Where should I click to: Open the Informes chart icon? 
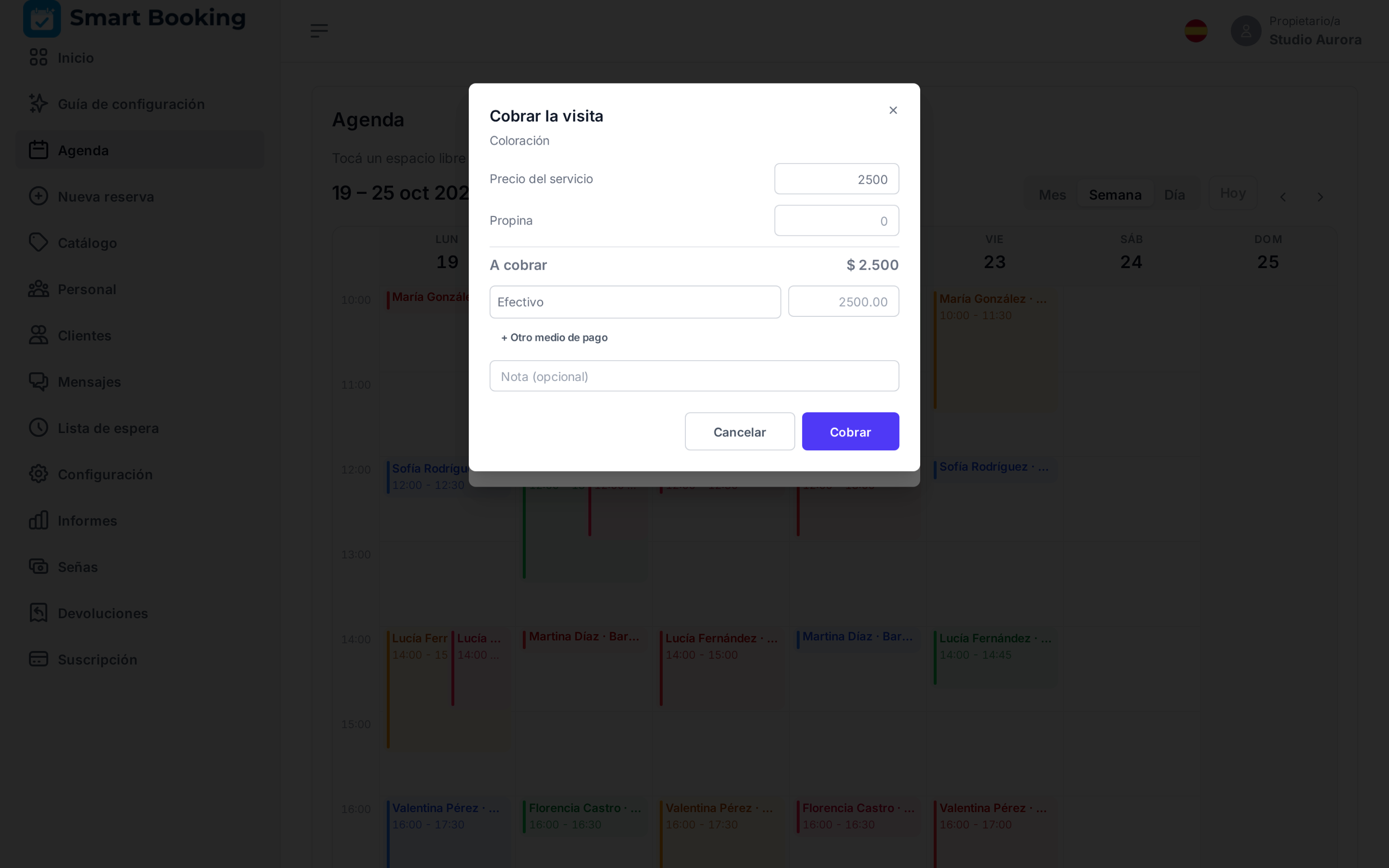pos(39,521)
